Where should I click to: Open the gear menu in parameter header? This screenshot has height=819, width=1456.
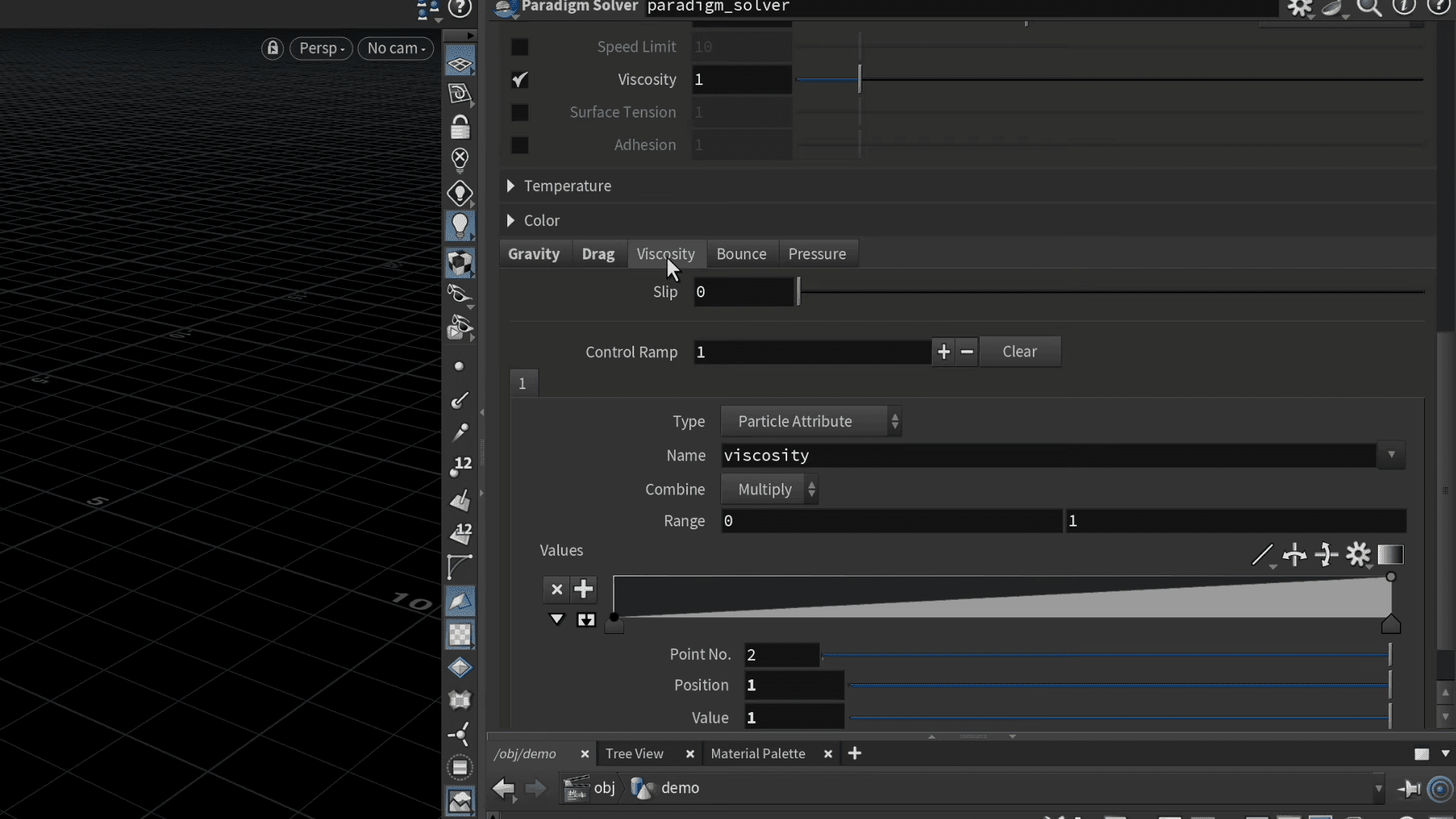tap(1300, 8)
